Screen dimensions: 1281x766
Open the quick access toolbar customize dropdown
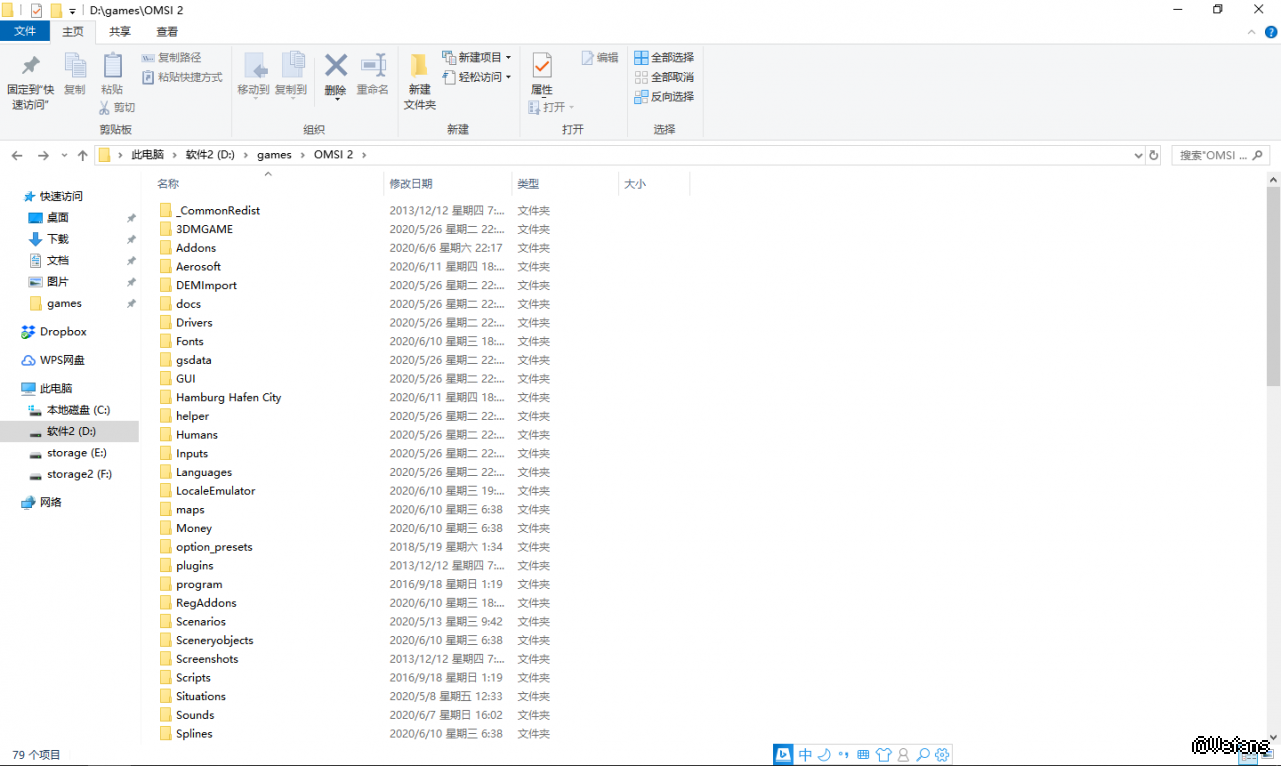pyautogui.click(x=72, y=11)
